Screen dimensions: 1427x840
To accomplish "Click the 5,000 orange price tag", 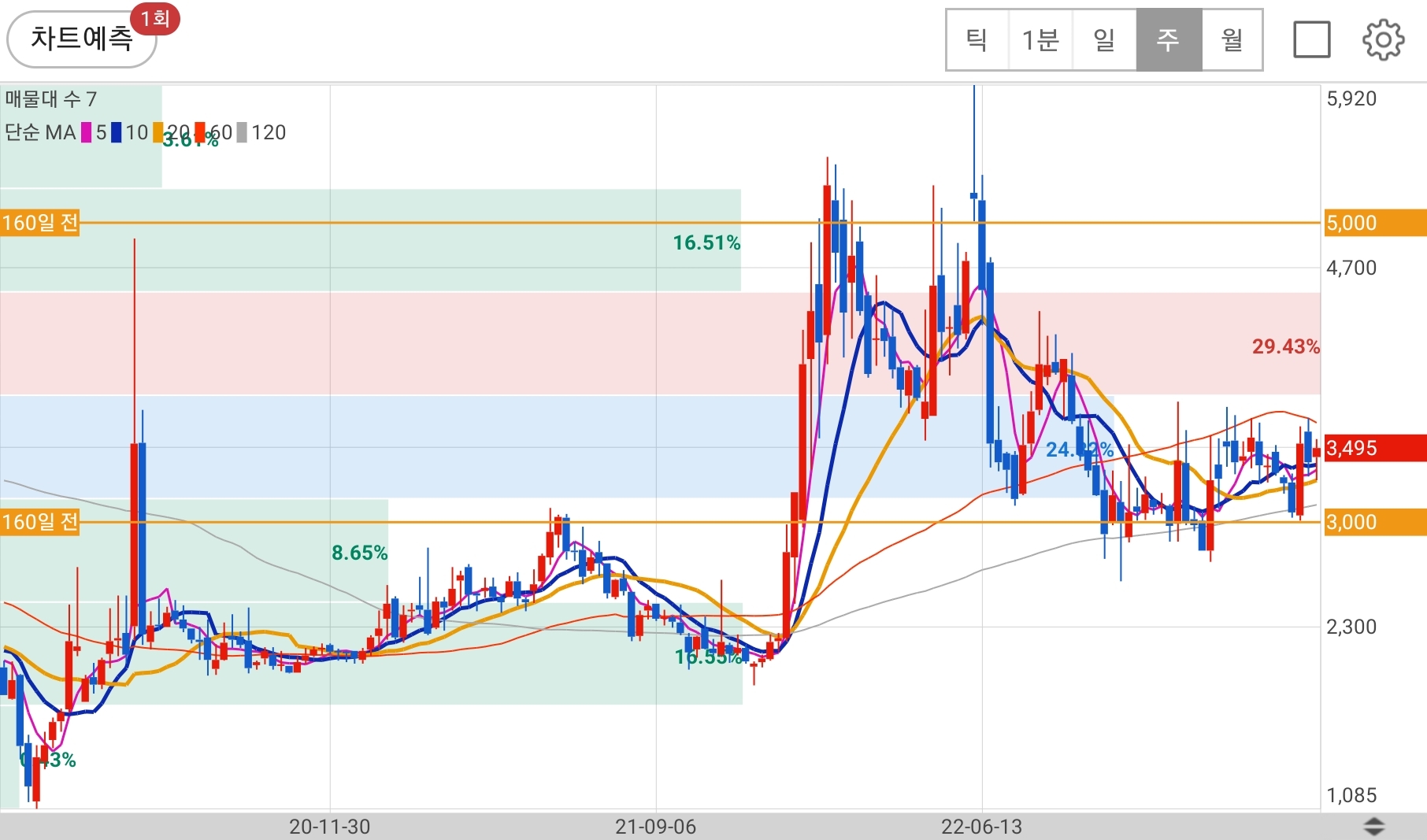I will 1375,223.
